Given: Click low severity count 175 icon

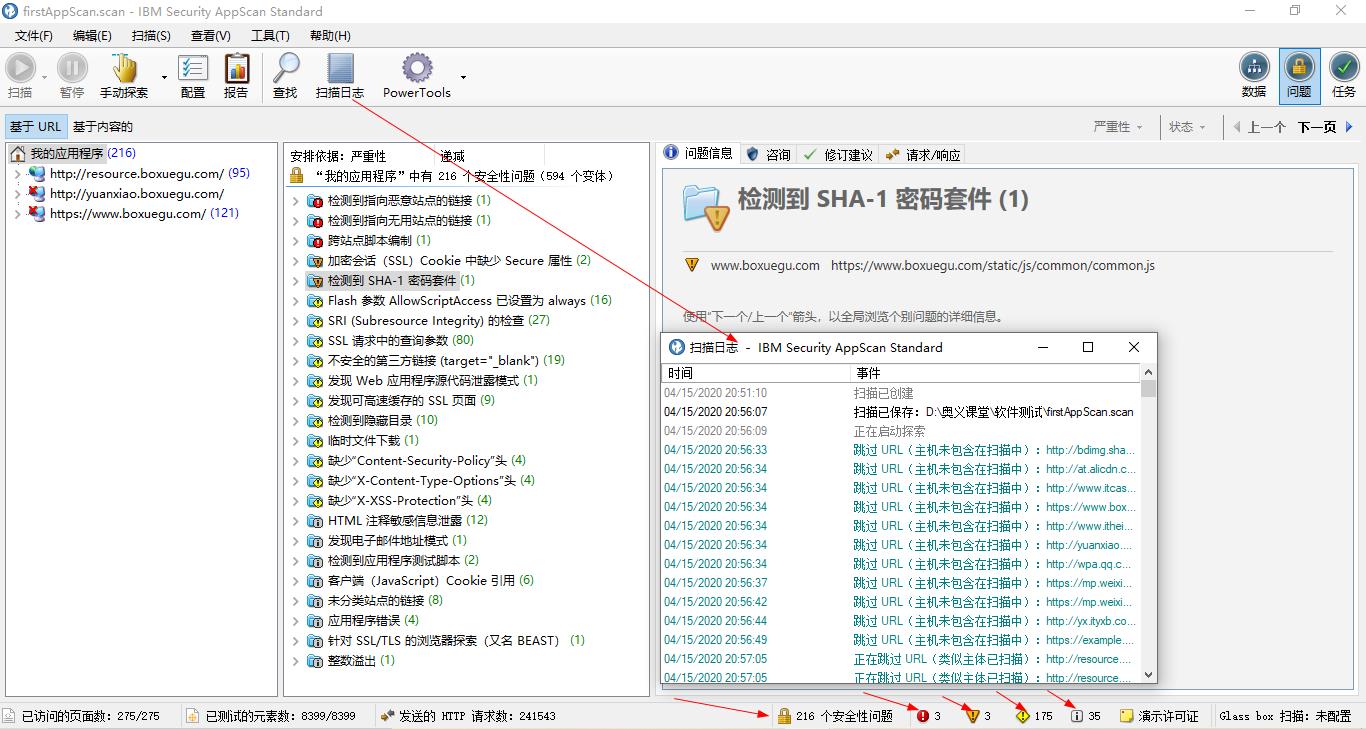Looking at the screenshot, I should 1022,716.
